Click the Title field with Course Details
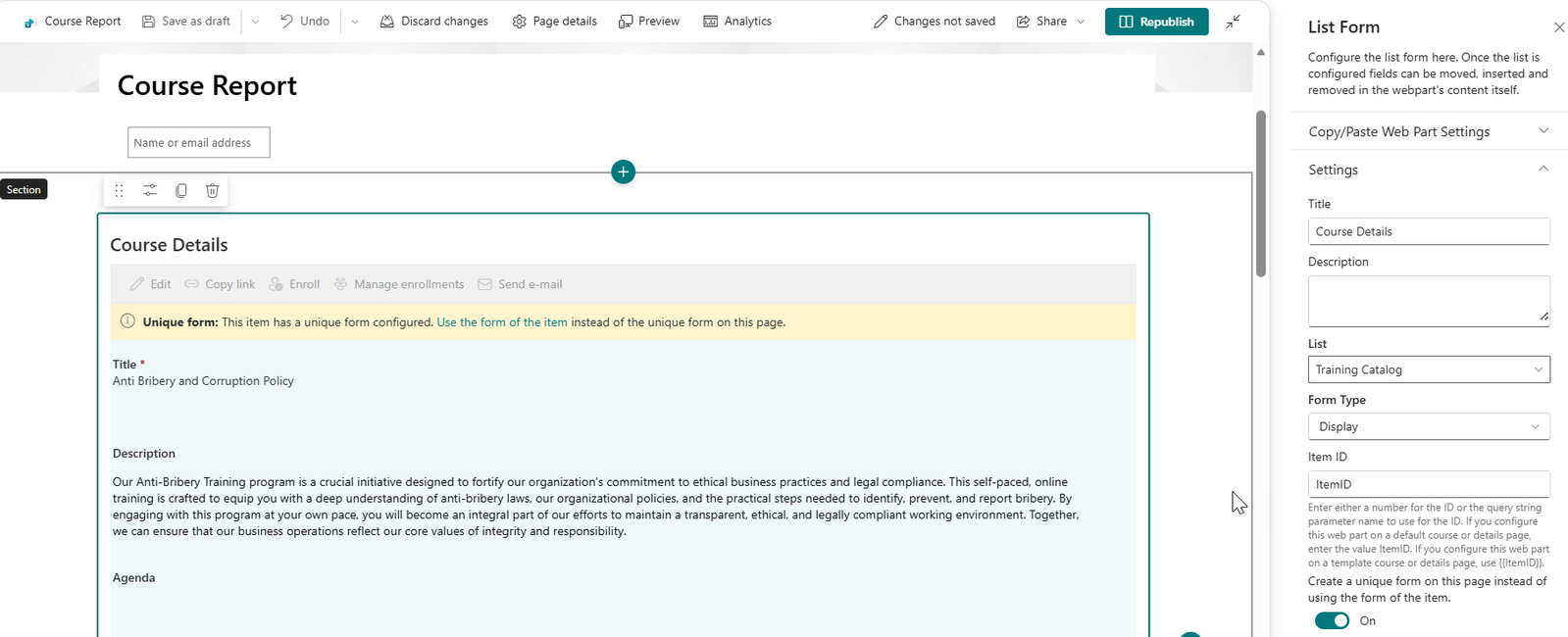 tap(1429, 231)
